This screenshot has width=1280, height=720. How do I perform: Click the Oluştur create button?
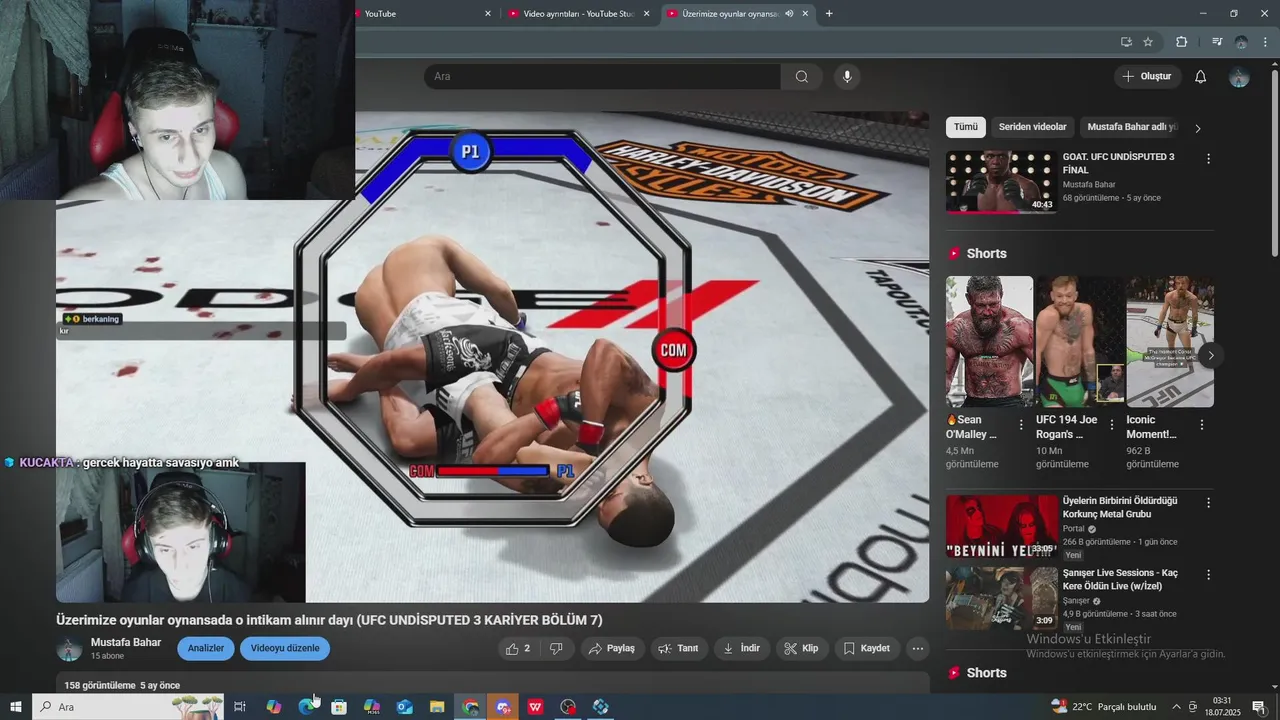click(1148, 77)
